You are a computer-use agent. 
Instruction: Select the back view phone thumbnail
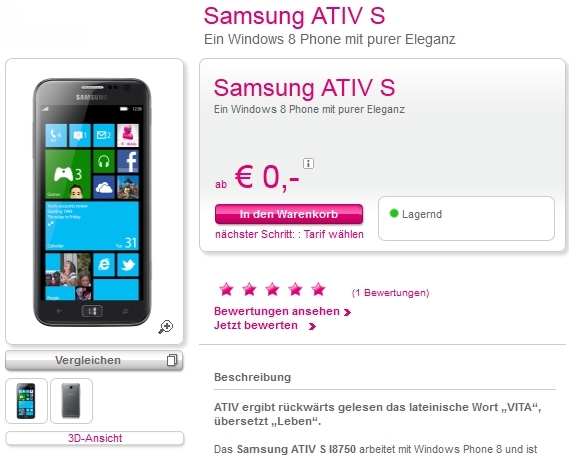tap(71, 401)
